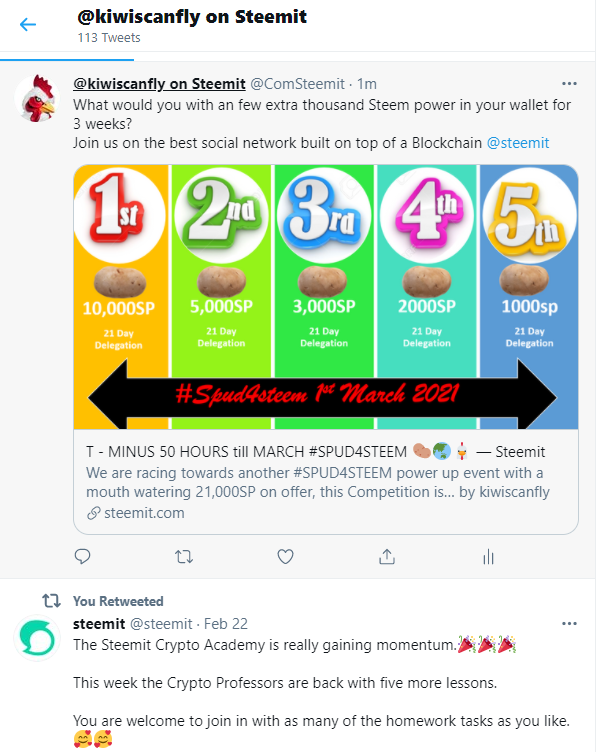This screenshot has width=603, height=752.
Task: Open the Feb 22 timestamp on steemit tweet
Action: [x=225, y=624]
